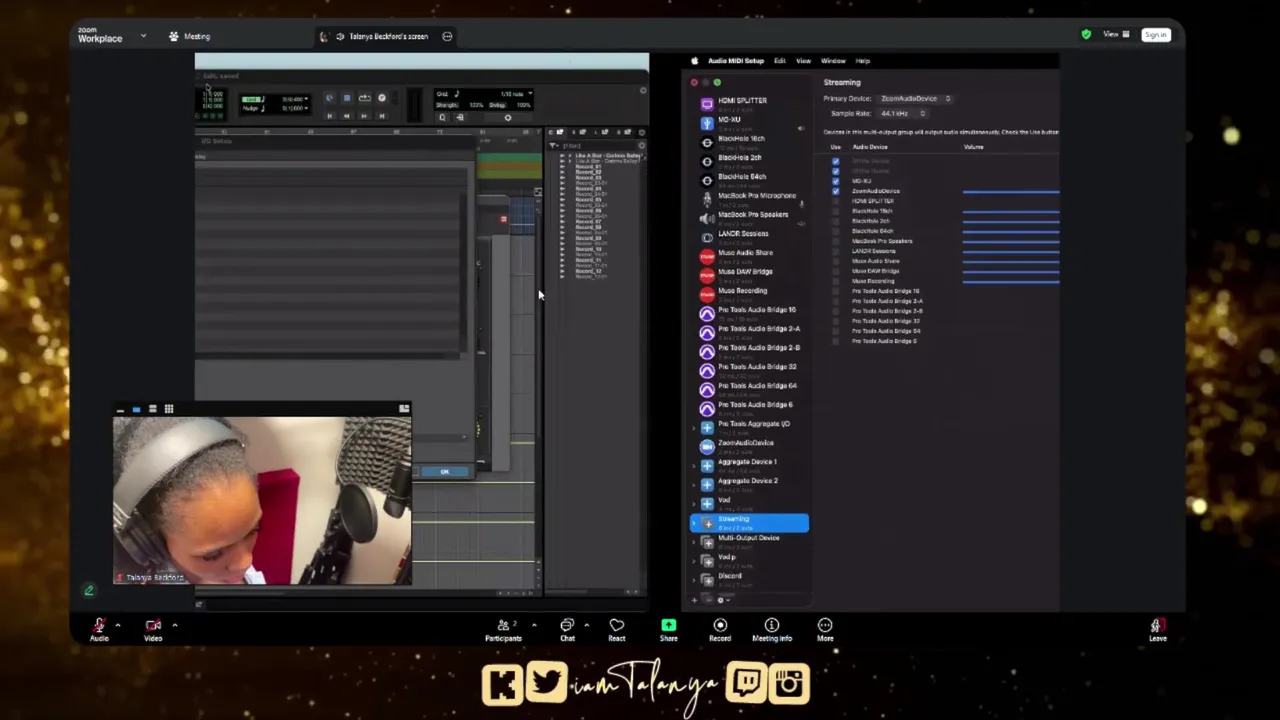1280x720 pixels.
Task: Enable Use checkbox for HDMI SPLITTER
Action: (x=836, y=201)
